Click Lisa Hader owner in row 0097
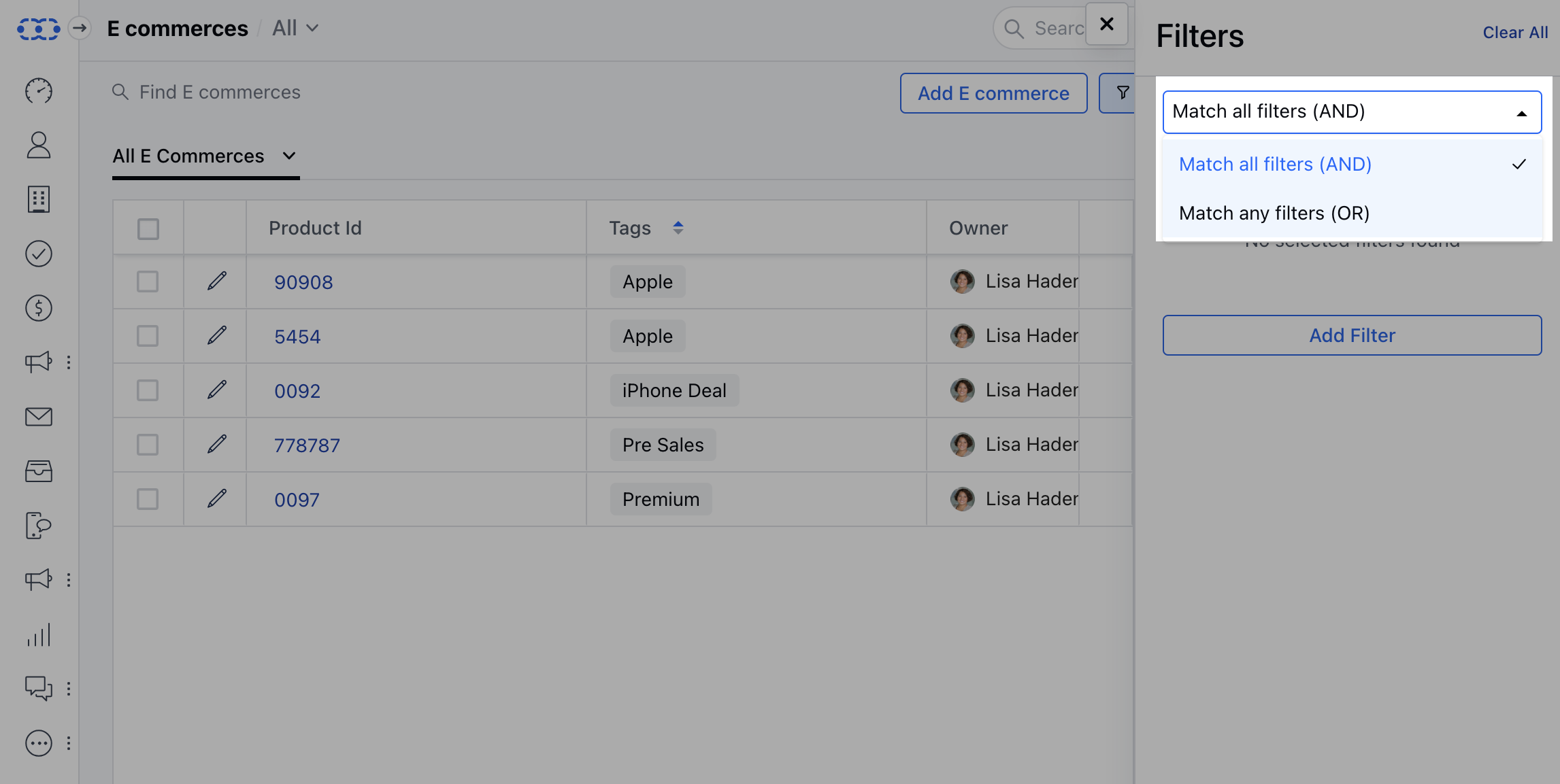The image size is (1560, 784). tap(1031, 498)
